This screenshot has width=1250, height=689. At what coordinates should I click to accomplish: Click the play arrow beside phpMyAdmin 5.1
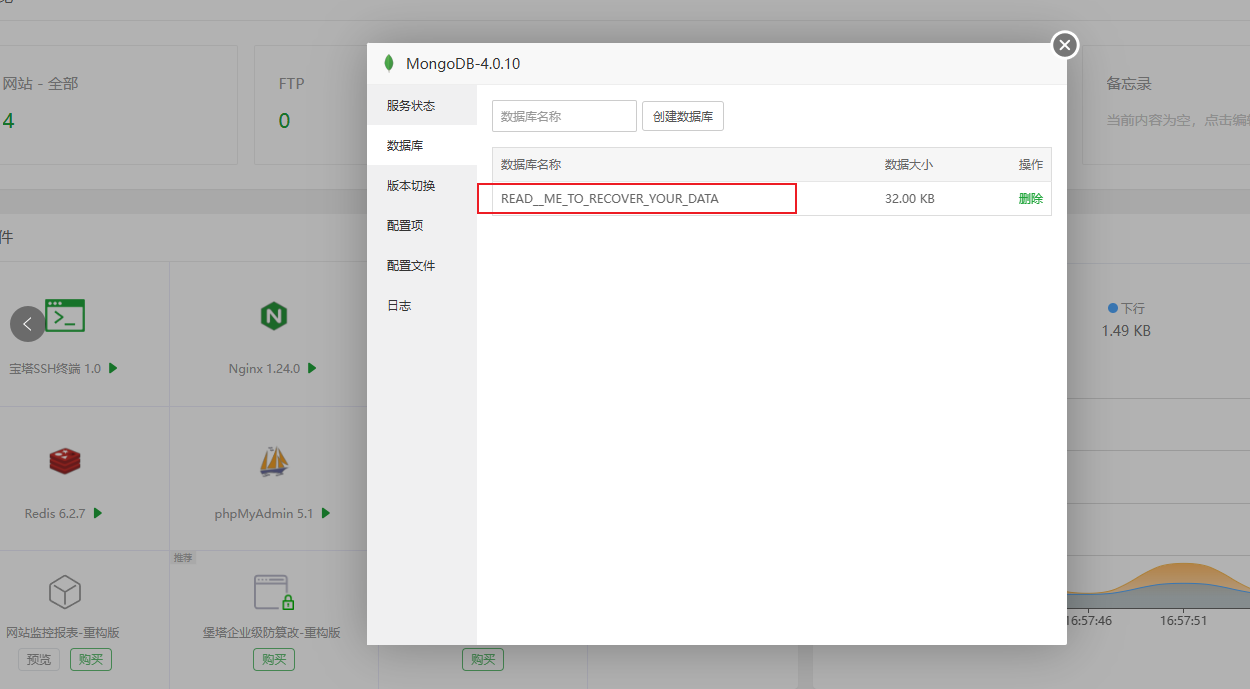pos(326,513)
